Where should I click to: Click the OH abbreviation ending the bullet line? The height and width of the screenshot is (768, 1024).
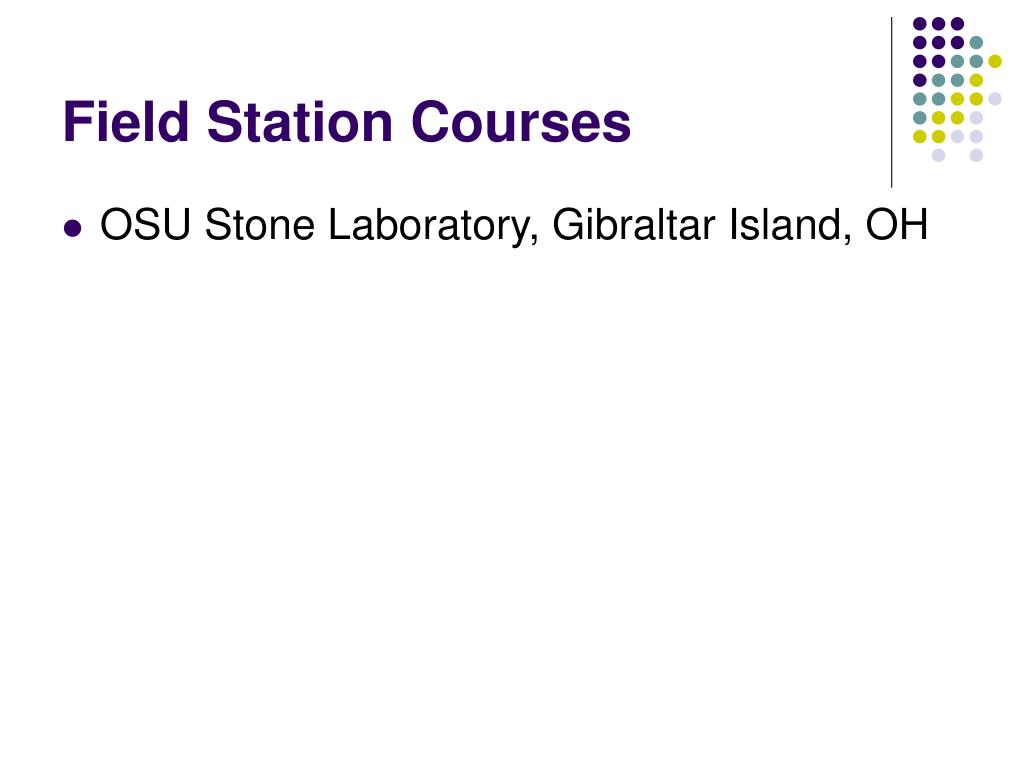pyautogui.click(x=897, y=225)
